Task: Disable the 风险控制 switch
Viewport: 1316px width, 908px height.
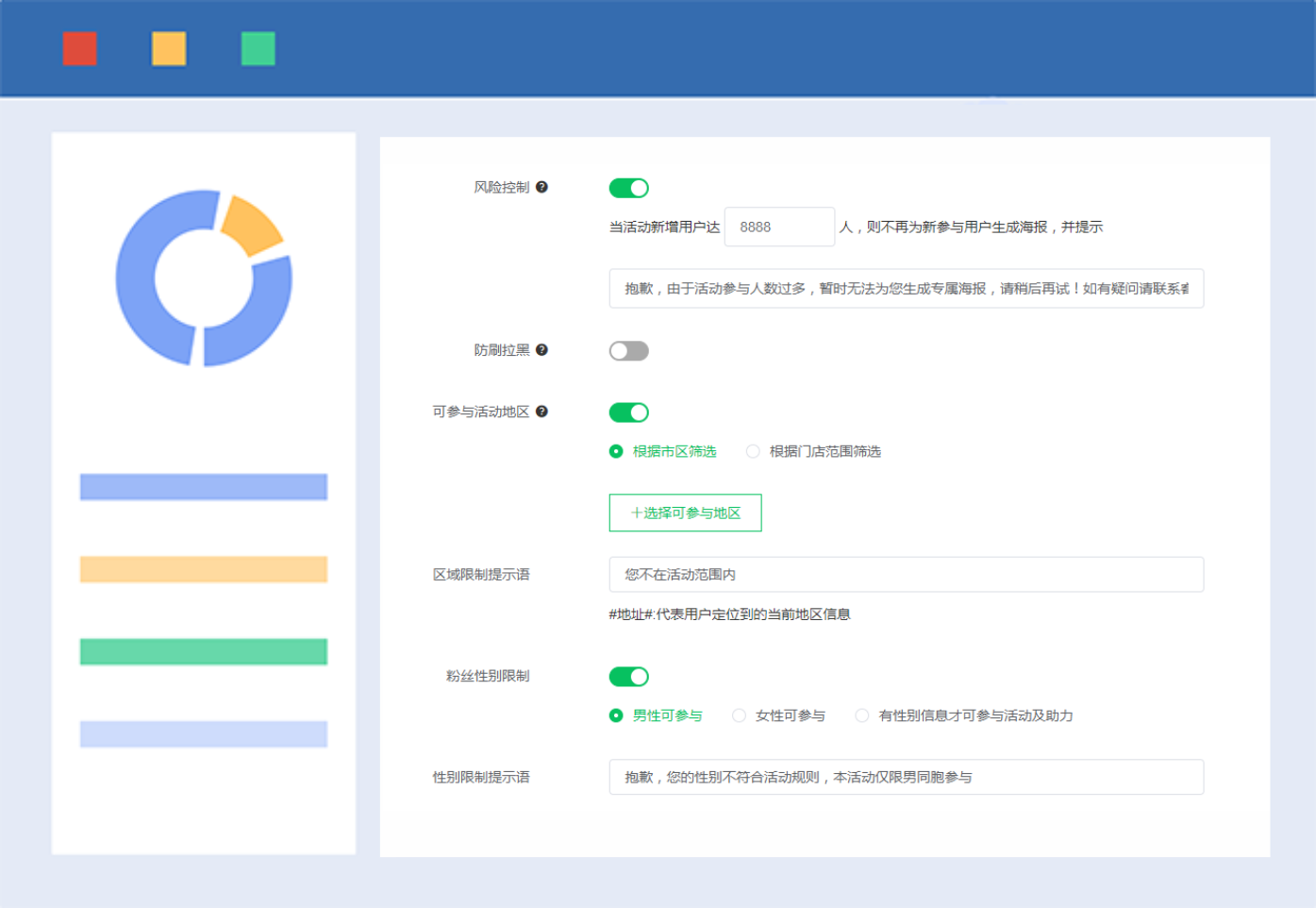Action: [629, 188]
